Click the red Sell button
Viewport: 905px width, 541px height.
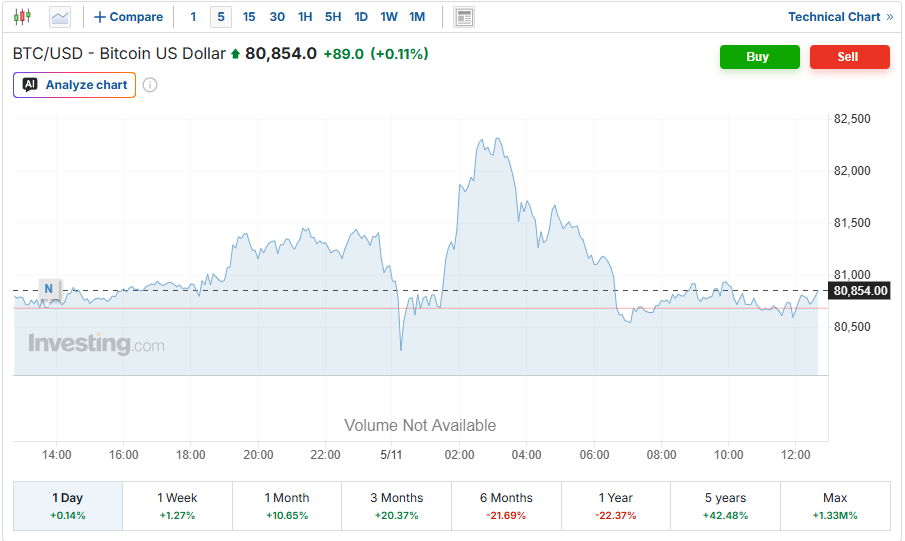[x=850, y=57]
